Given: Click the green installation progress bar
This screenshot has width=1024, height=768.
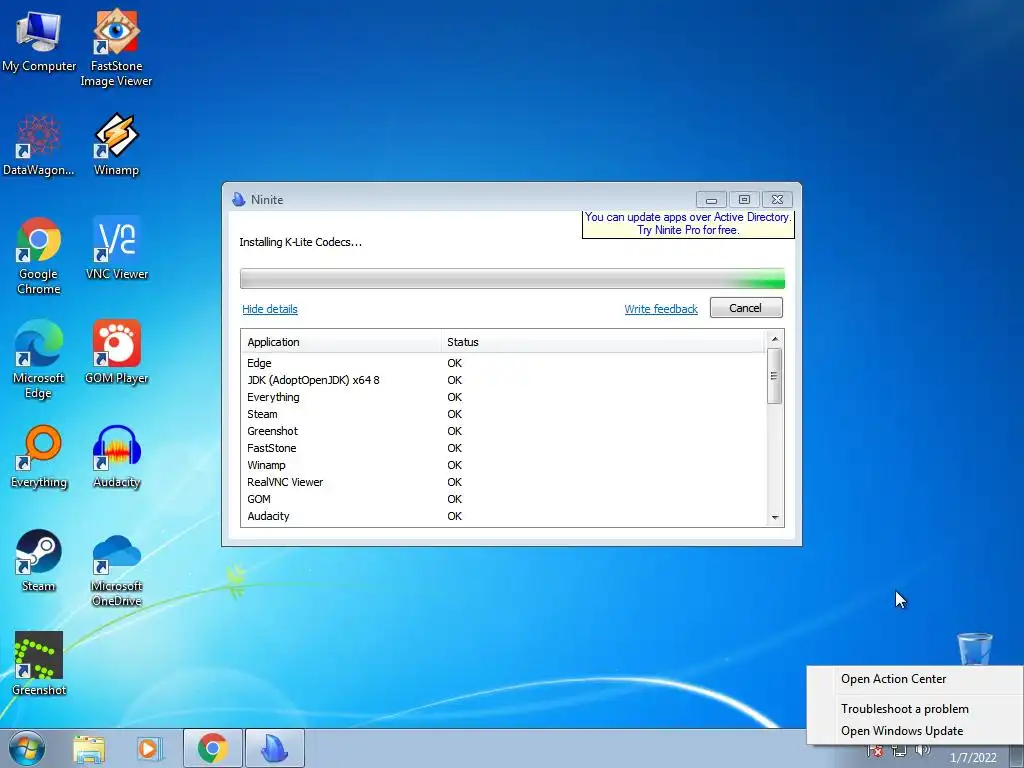Looking at the screenshot, I should [x=512, y=279].
